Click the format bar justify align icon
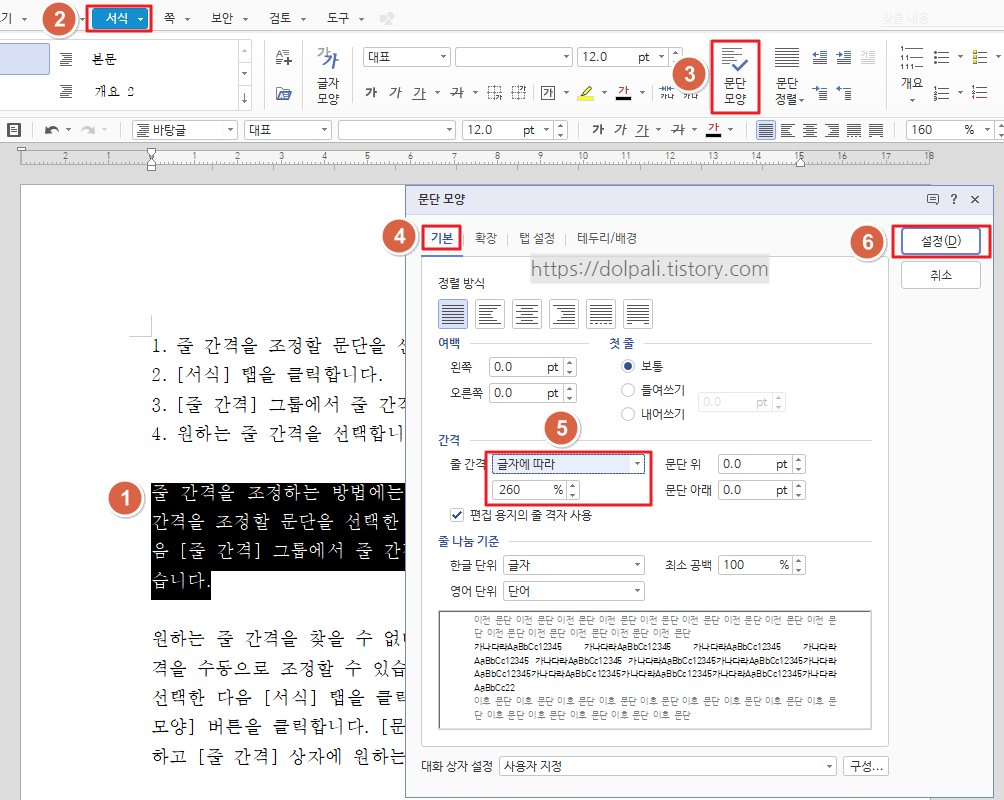This screenshot has width=1004, height=800. [765, 130]
